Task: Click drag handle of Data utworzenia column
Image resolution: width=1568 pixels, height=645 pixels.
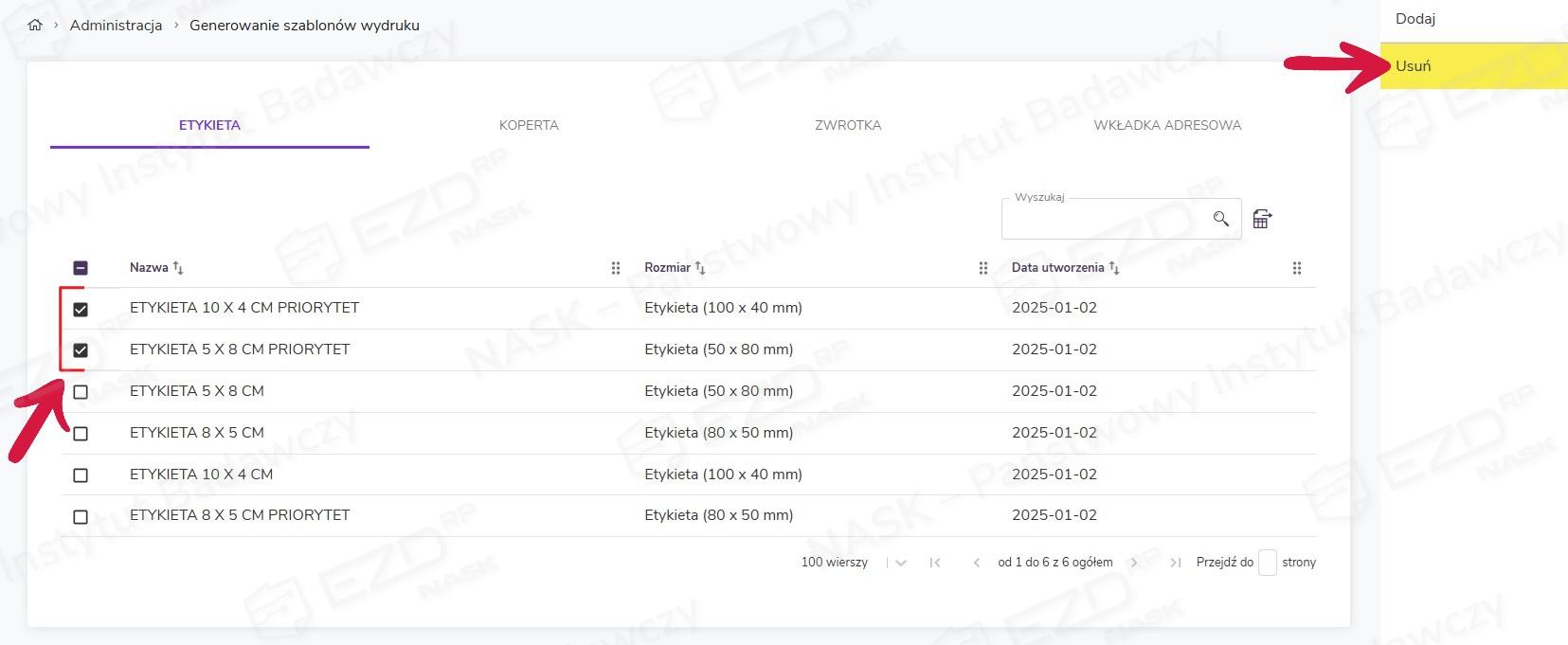Action: pyautogui.click(x=1297, y=268)
